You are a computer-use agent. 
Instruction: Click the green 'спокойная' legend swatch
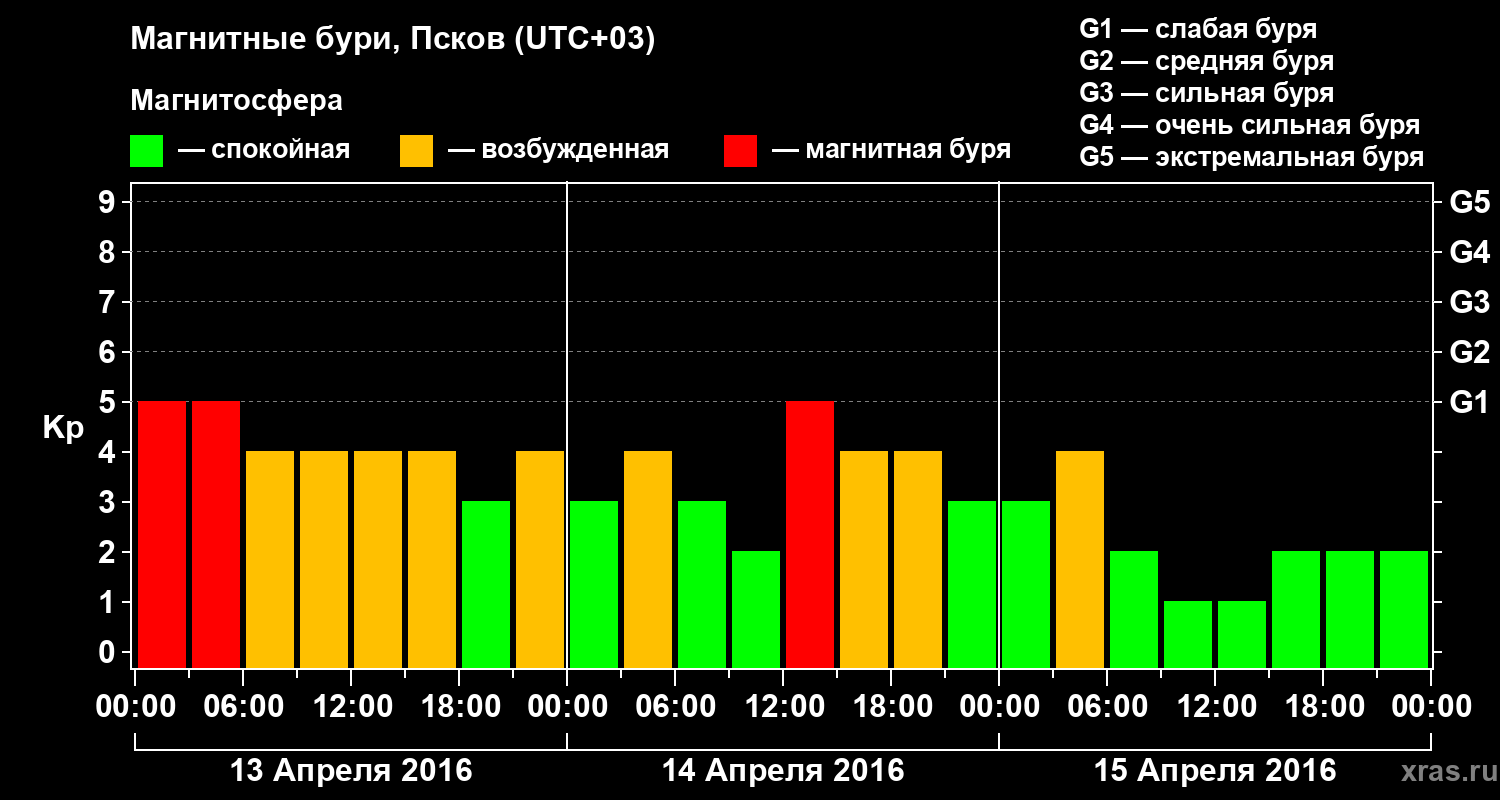pos(146,151)
